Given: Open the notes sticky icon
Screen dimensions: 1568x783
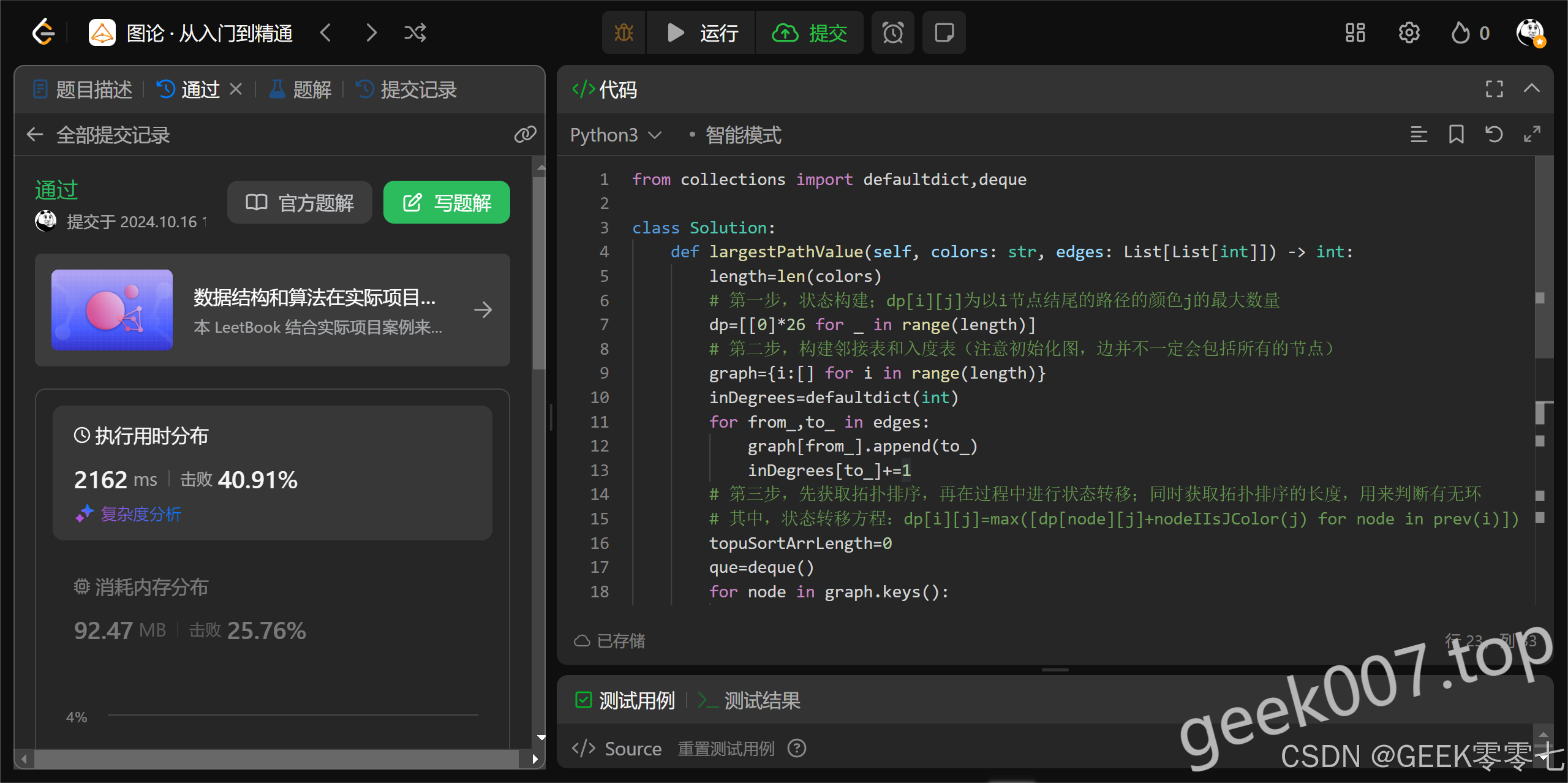Looking at the screenshot, I should (x=944, y=32).
